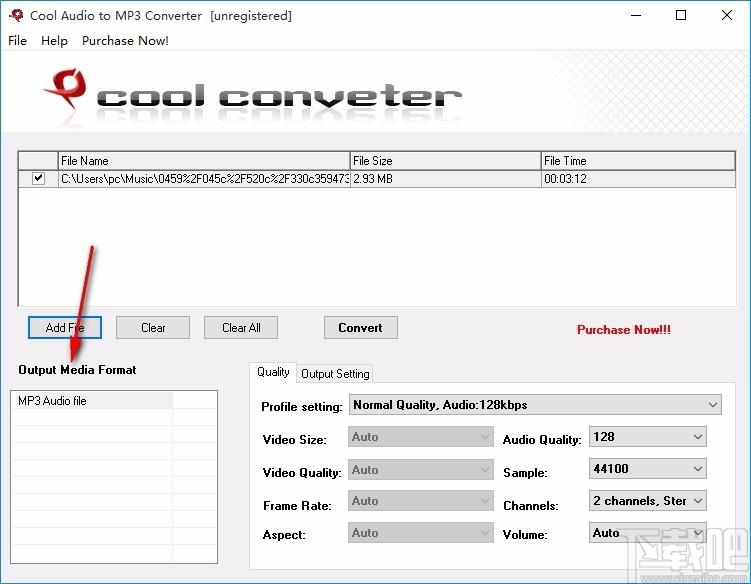Click the red Purchase Now!!! link
Image resolution: width=751 pixels, height=584 pixels.
point(624,330)
